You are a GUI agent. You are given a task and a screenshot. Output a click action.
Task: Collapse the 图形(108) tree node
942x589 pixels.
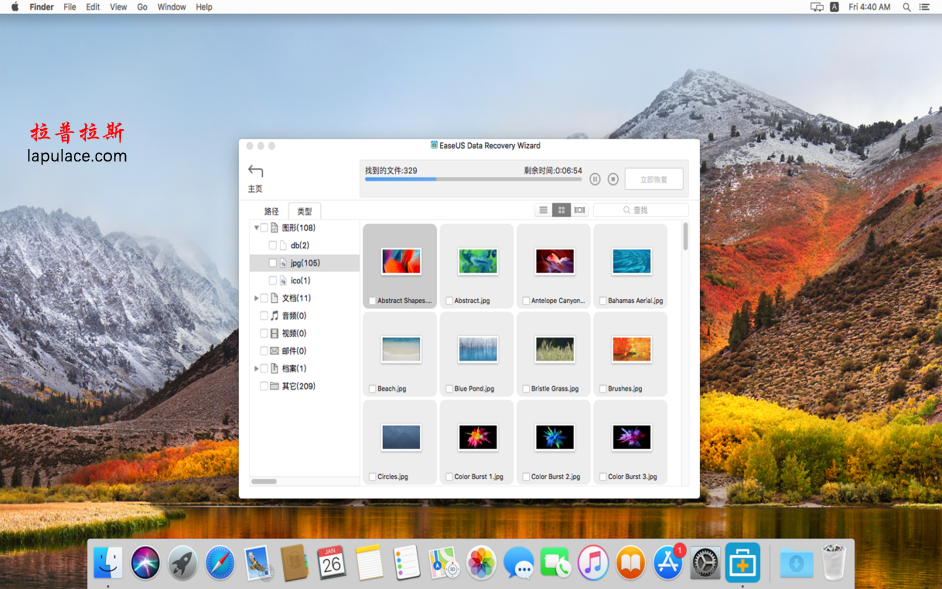[x=256, y=227]
